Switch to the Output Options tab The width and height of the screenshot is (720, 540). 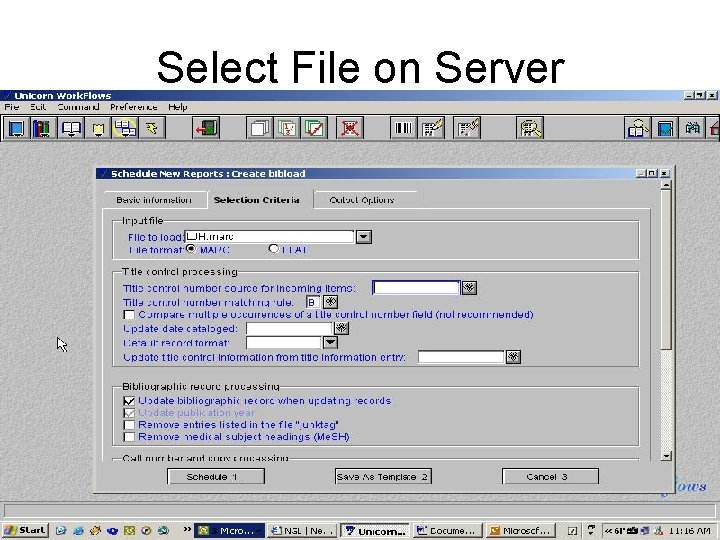click(x=362, y=200)
